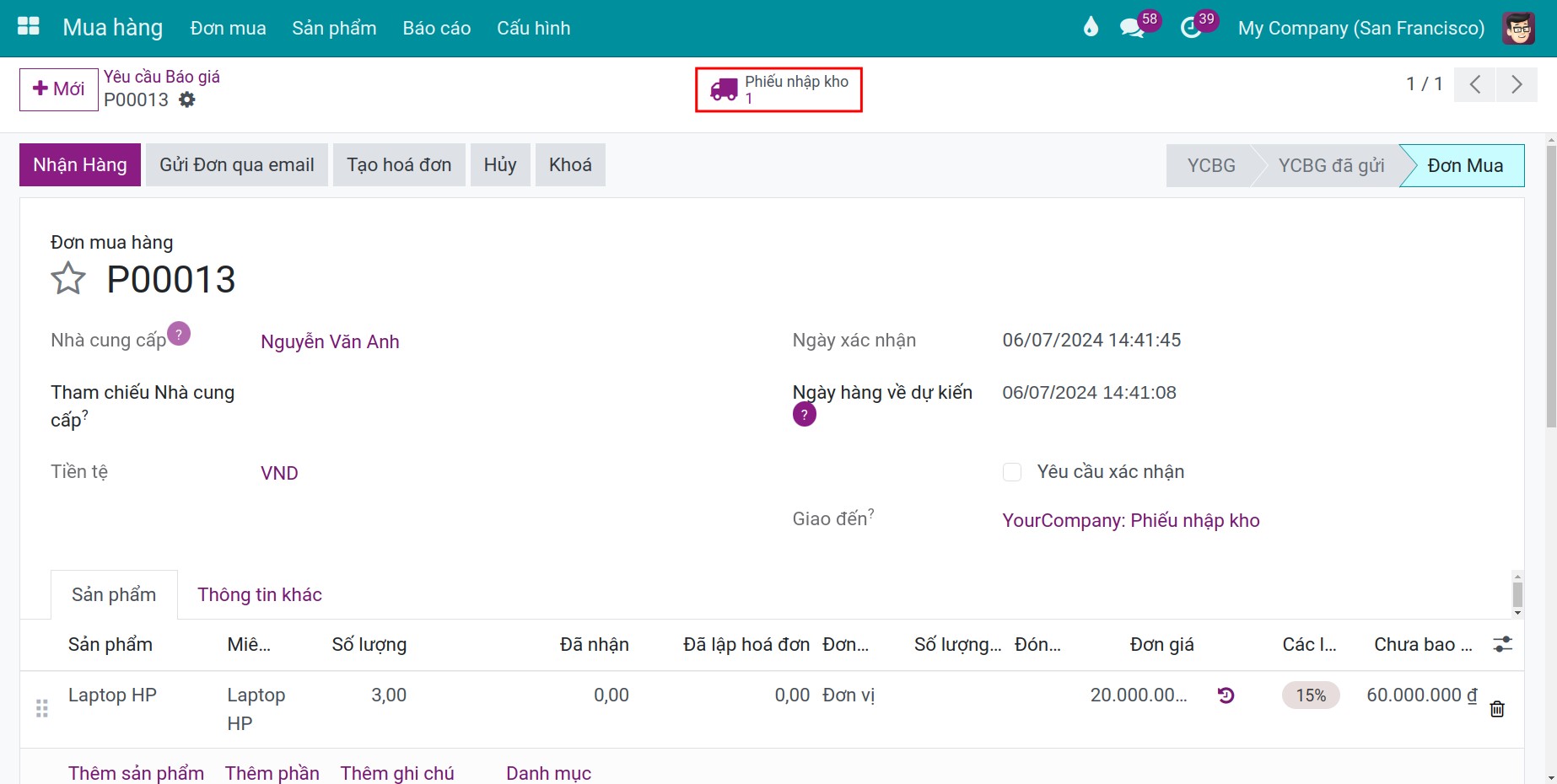This screenshot has width=1557, height=784.
Task: Select the YCBG đã gửi status stage
Action: tap(1331, 165)
